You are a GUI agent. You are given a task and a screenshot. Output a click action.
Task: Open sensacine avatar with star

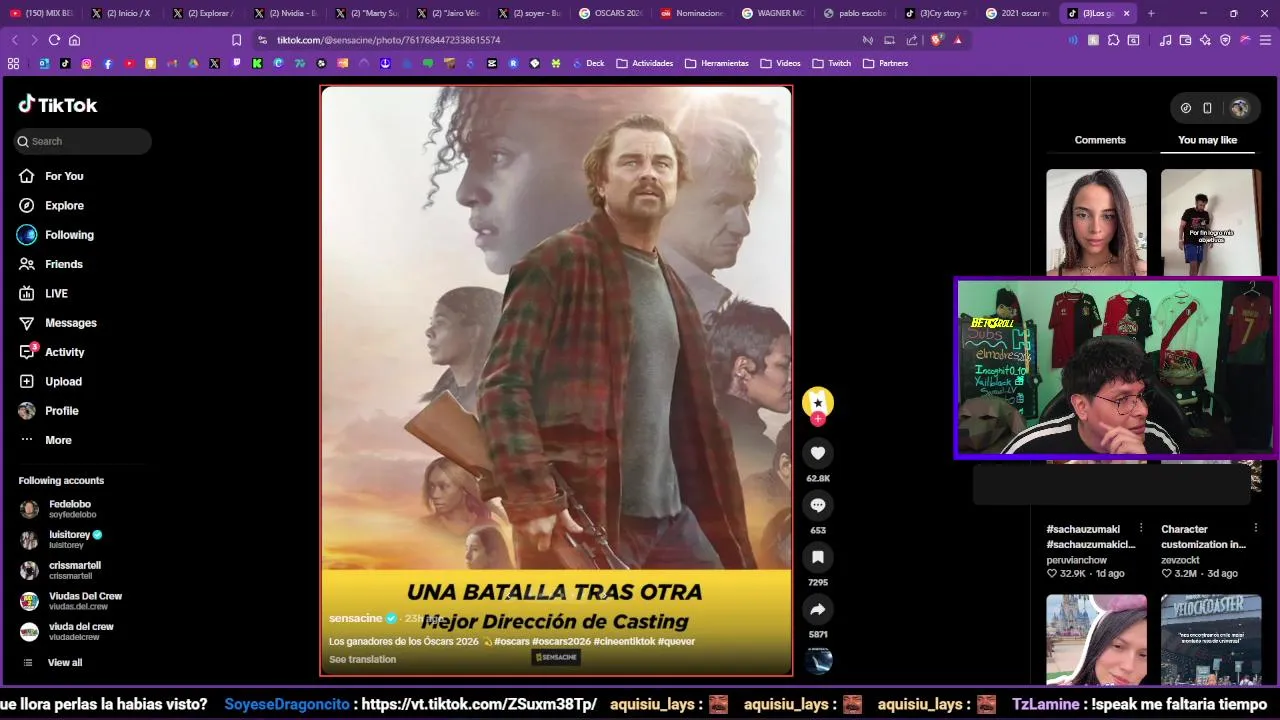[818, 401]
